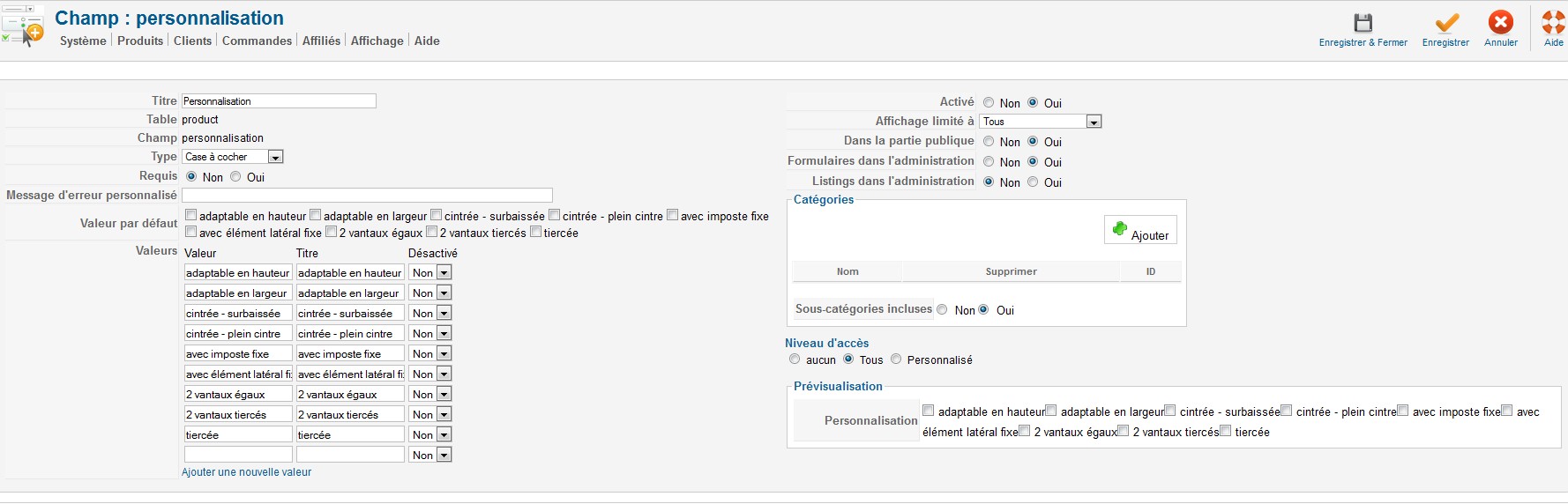1568x504 pixels.
Task: Click the red Annuler cancel icon
Action: pyautogui.click(x=1501, y=22)
